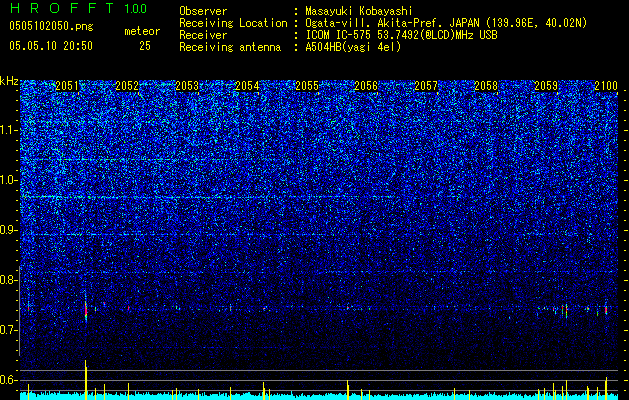Select the 2053 time marker

click(x=187, y=86)
